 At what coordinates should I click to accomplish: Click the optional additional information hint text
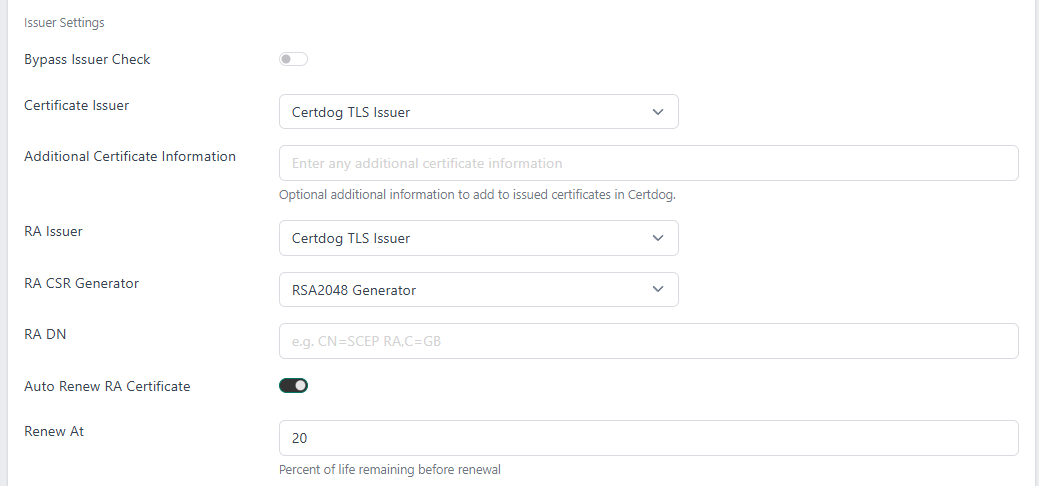tap(477, 195)
